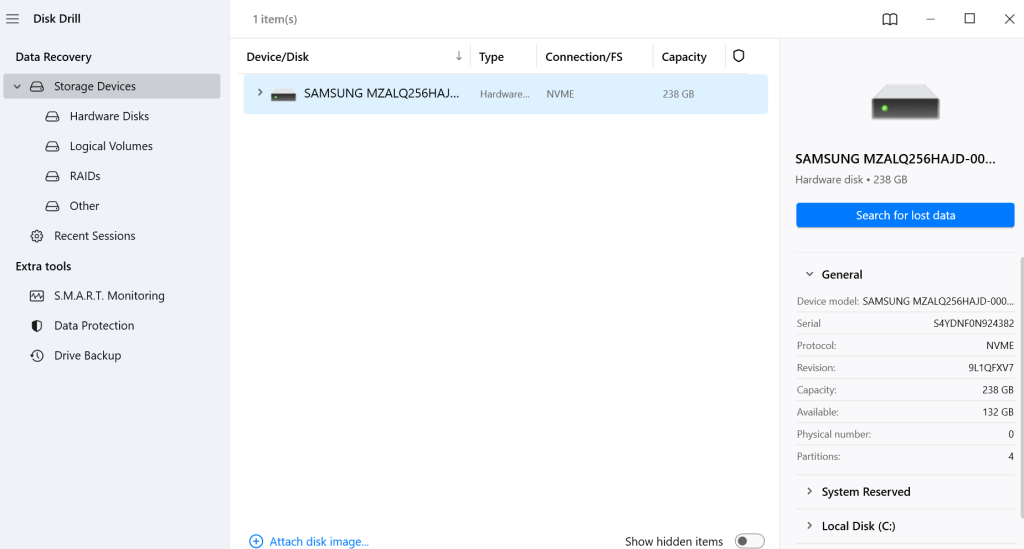This screenshot has height=549, width=1024.
Task: Open the help book icon
Action: (889, 19)
